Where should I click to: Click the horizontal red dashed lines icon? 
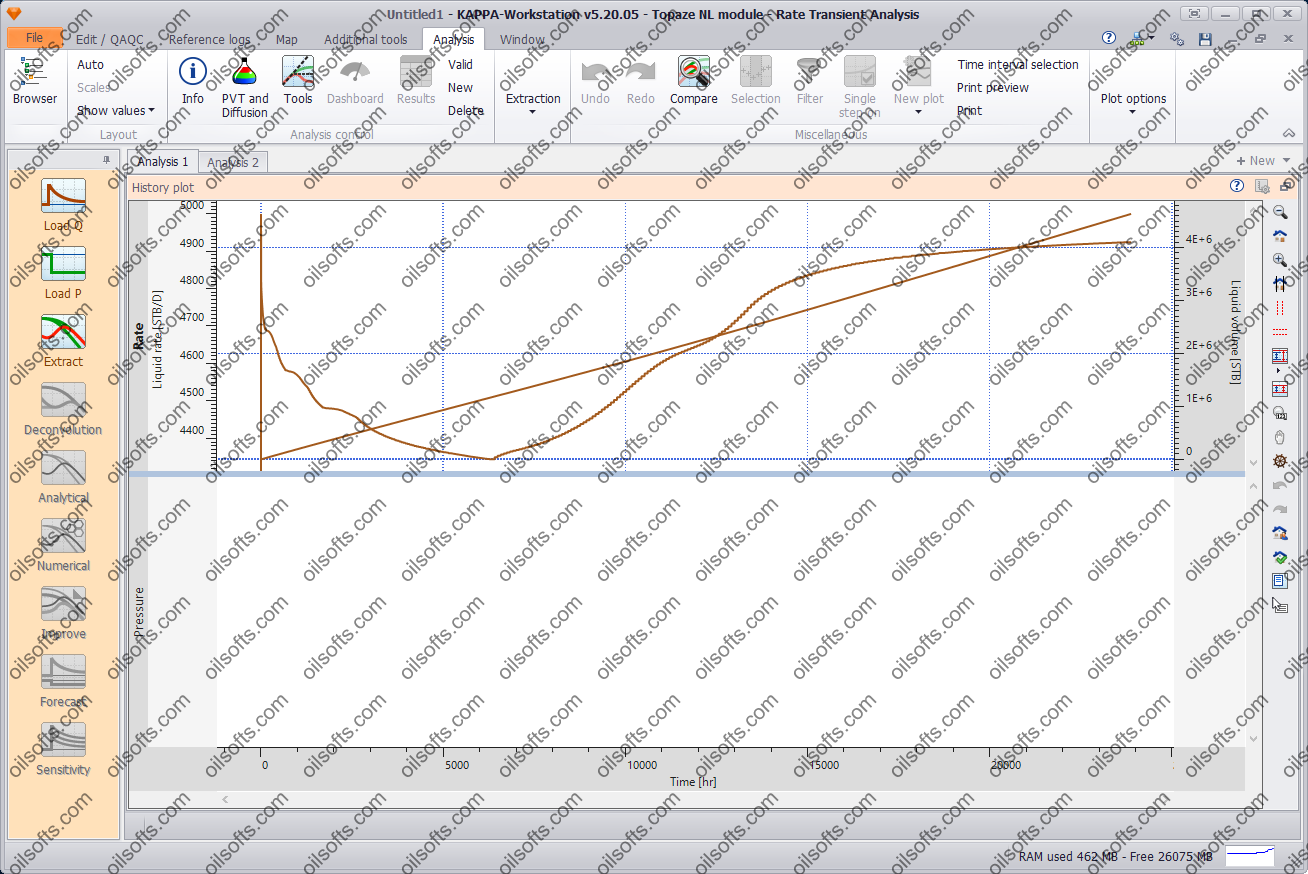(x=1280, y=332)
